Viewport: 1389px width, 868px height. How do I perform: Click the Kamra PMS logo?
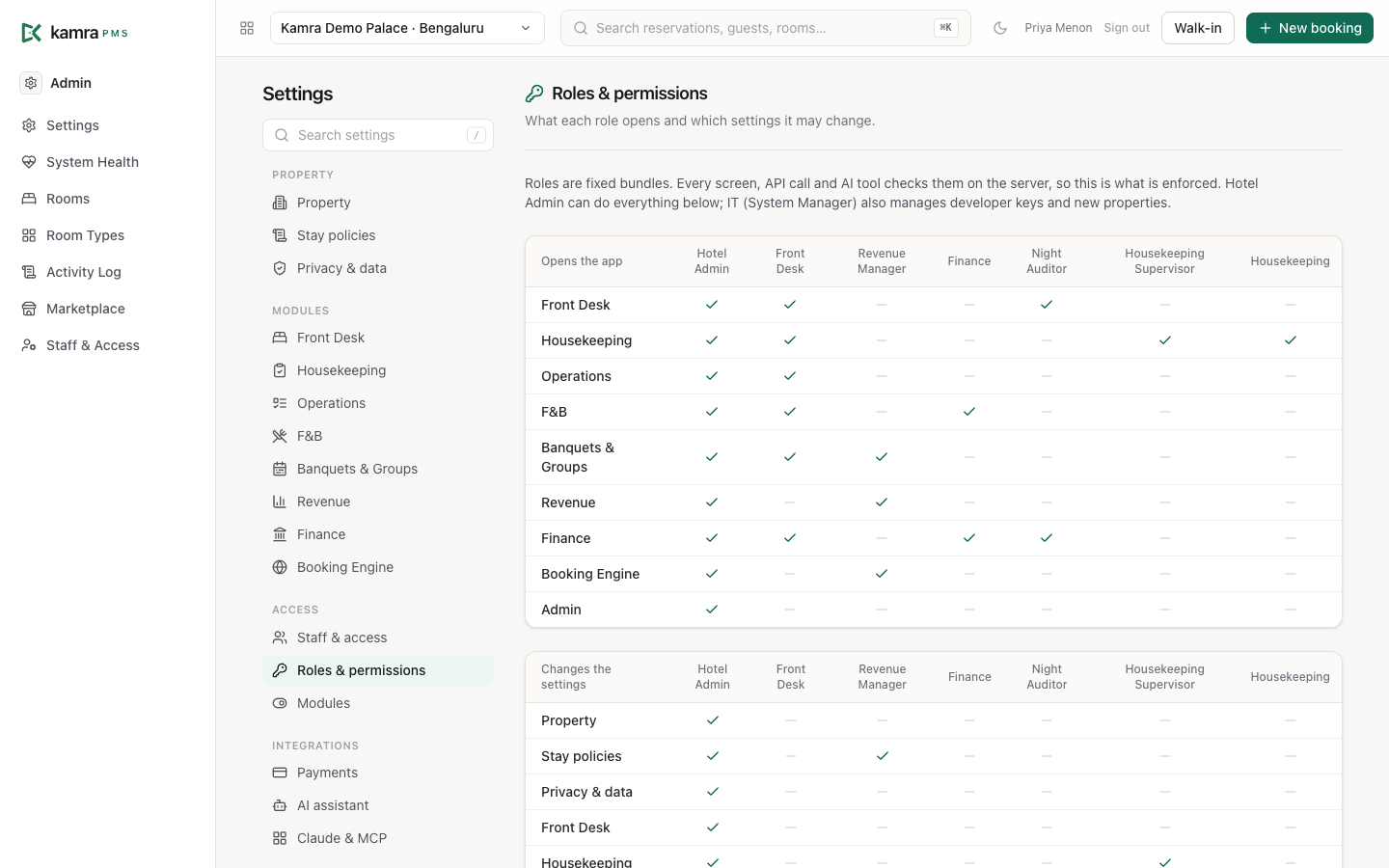pos(74,33)
